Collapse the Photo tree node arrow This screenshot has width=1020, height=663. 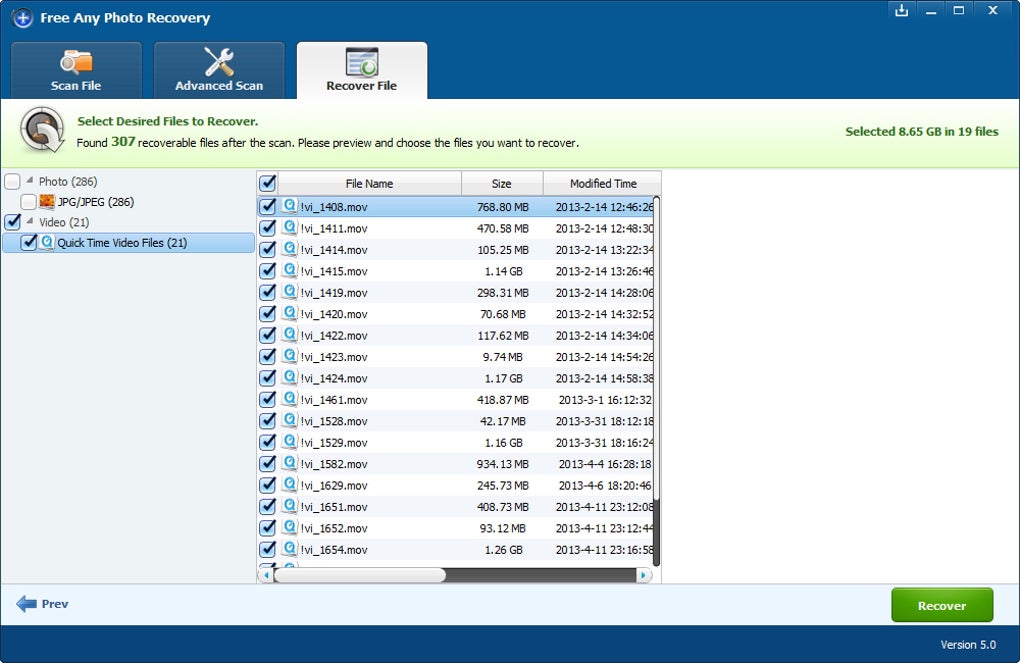pyautogui.click(x=29, y=180)
